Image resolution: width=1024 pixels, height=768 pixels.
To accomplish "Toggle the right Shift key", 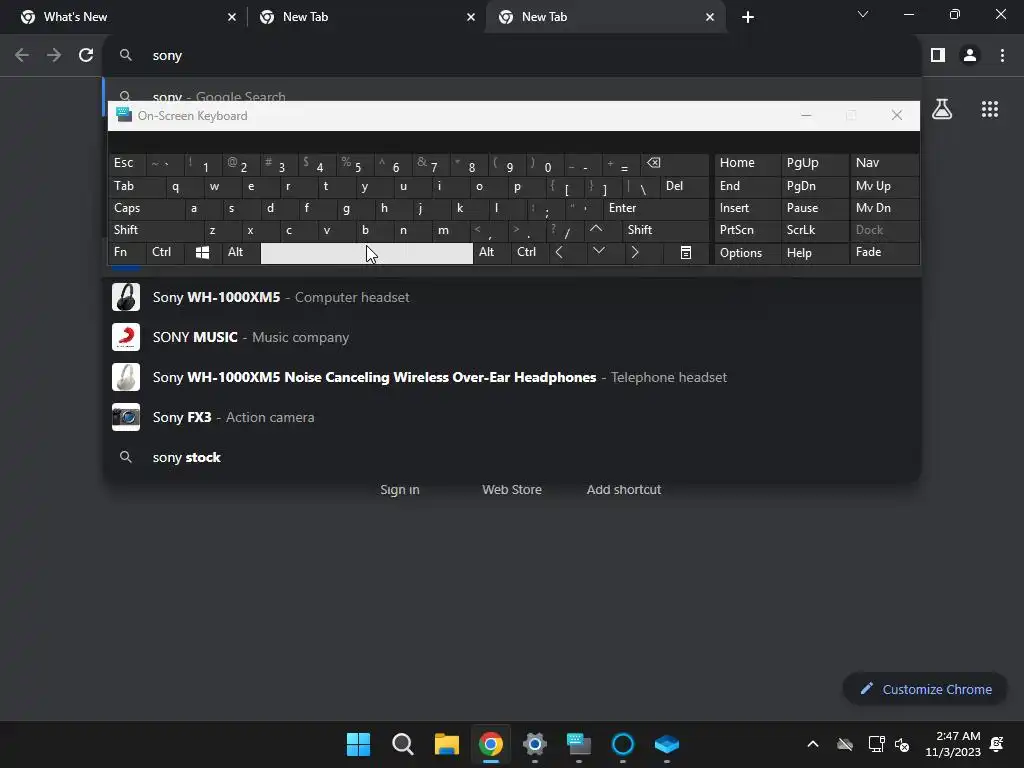I will (x=665, y=230).
